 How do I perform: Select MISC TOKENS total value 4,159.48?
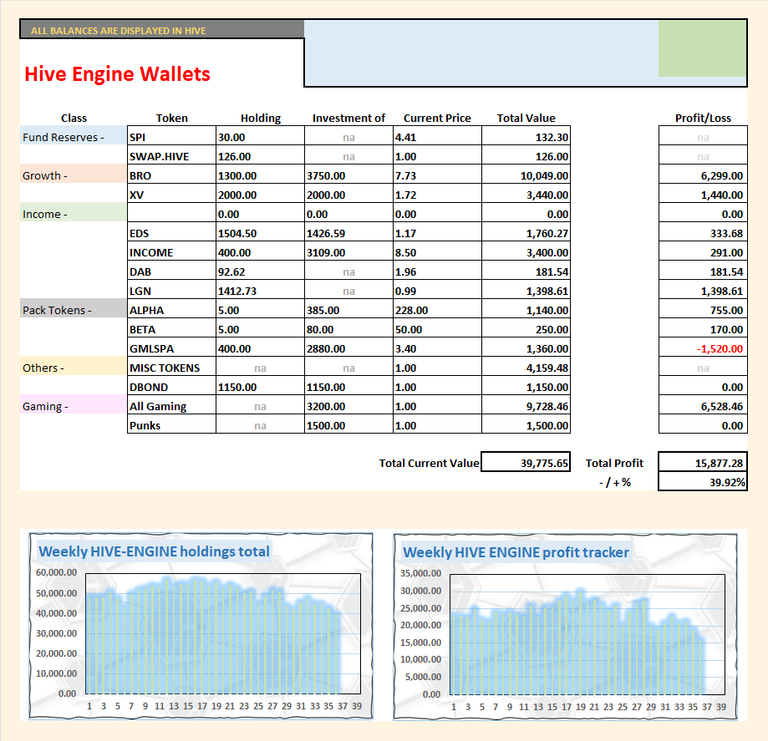[x=526, y=368]
